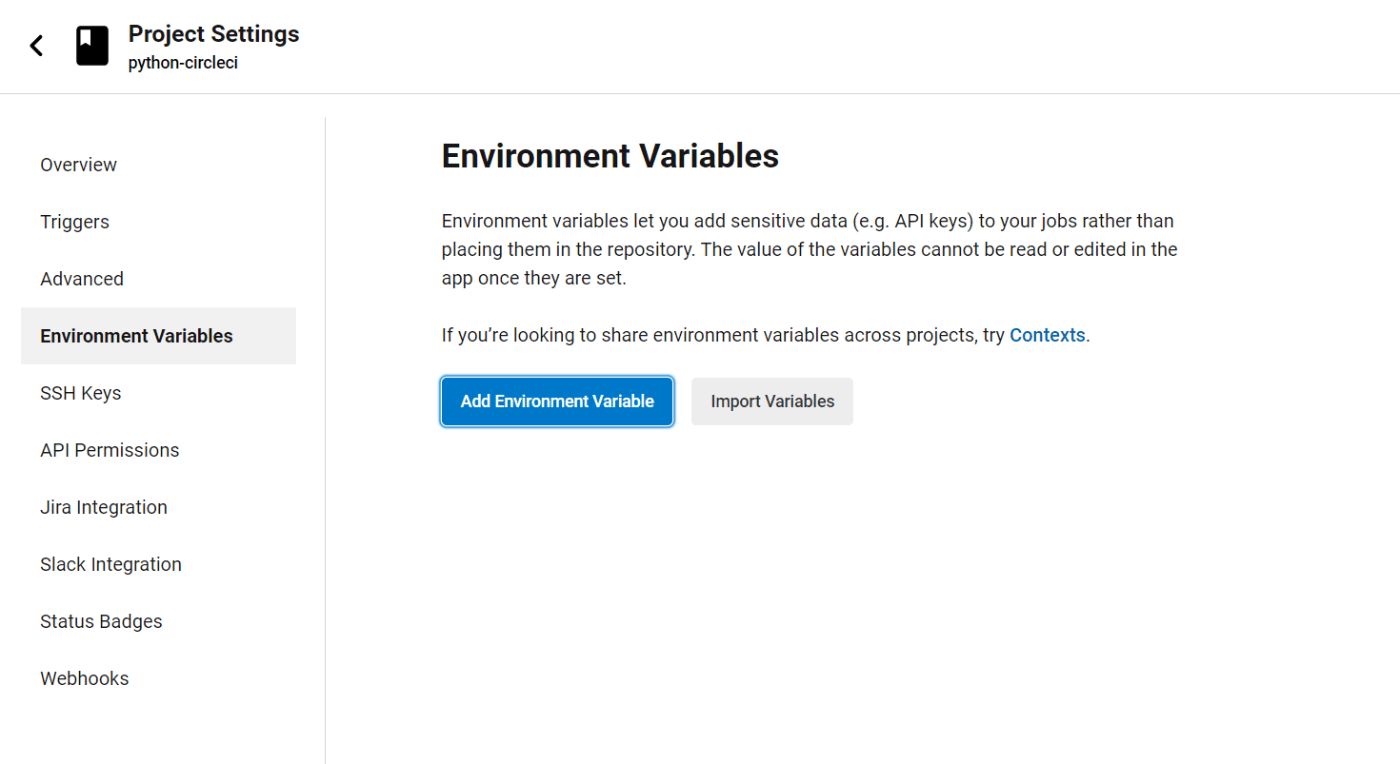The image size is (1400, 764).
Task: Click the python-circleci project name
Action: point(183,63)
